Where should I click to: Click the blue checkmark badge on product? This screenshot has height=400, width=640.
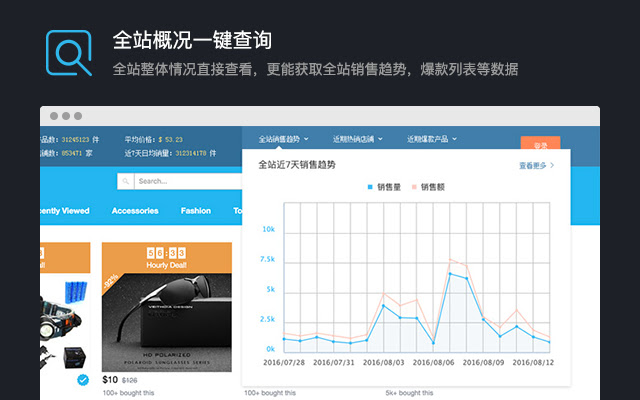[x=82, y=379]
